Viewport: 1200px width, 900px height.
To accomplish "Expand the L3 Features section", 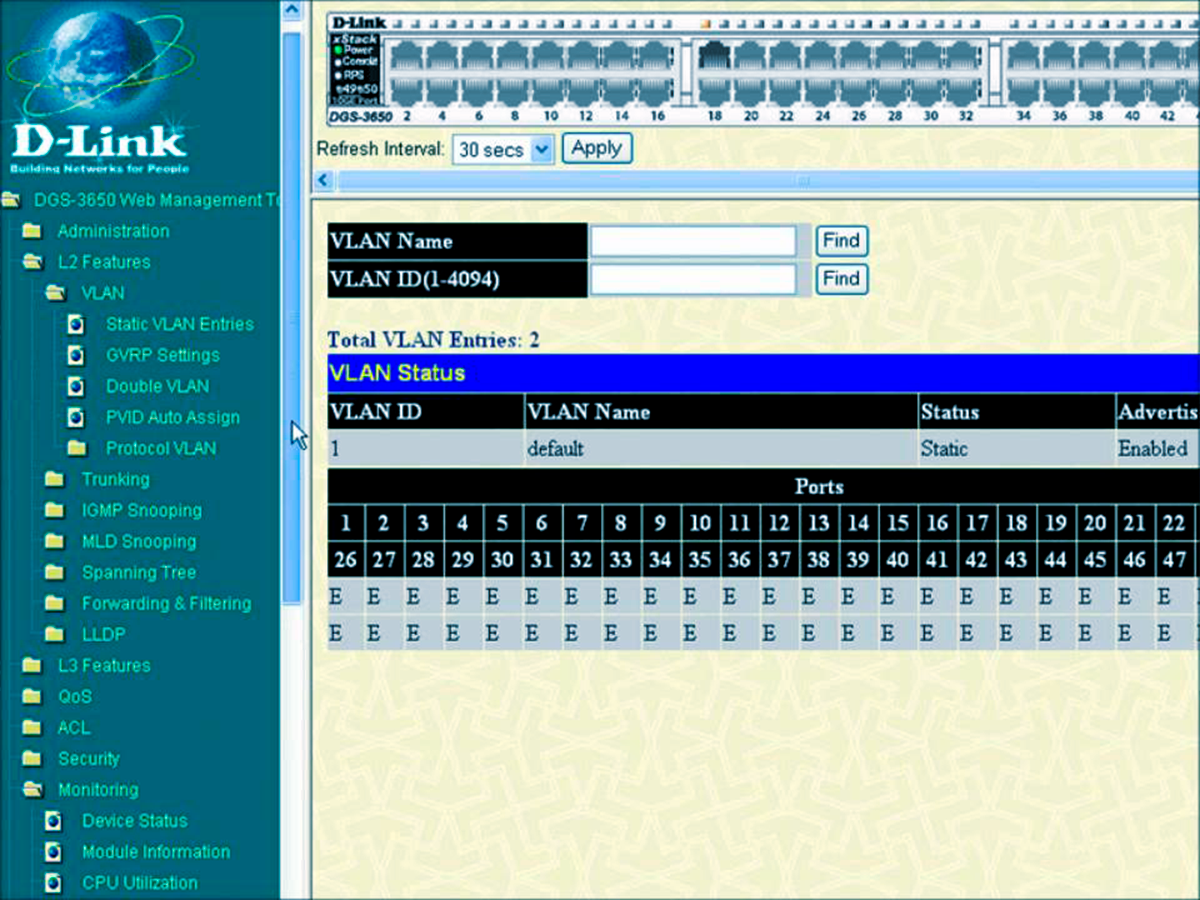I will (104, 665).
